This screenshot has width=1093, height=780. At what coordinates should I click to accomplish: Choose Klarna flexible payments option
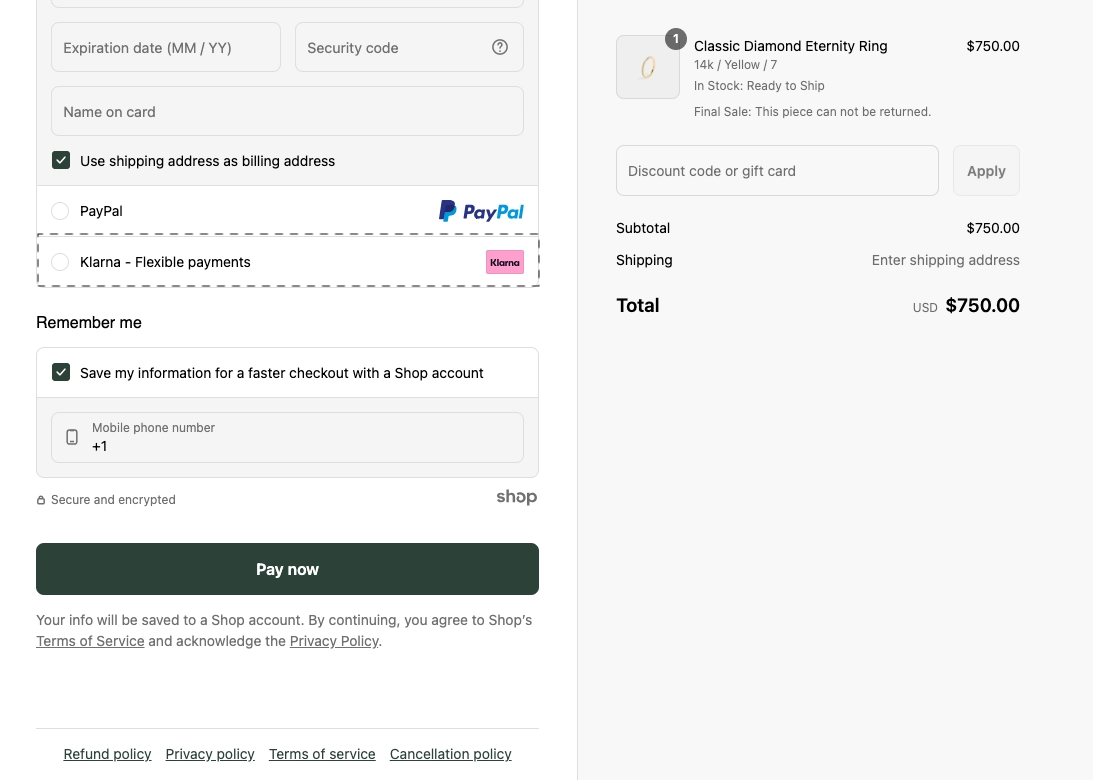60,262
